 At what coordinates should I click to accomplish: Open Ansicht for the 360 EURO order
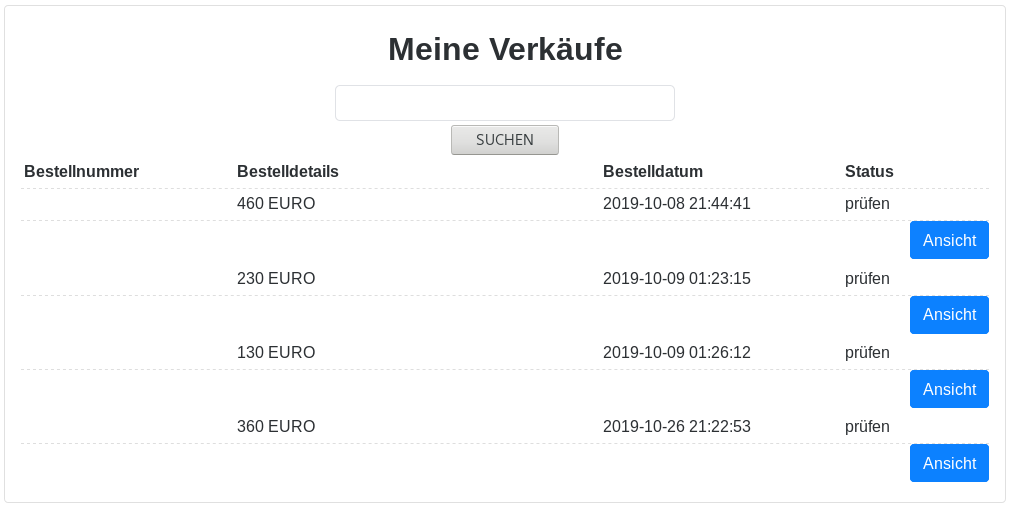[x=949, y=463]
